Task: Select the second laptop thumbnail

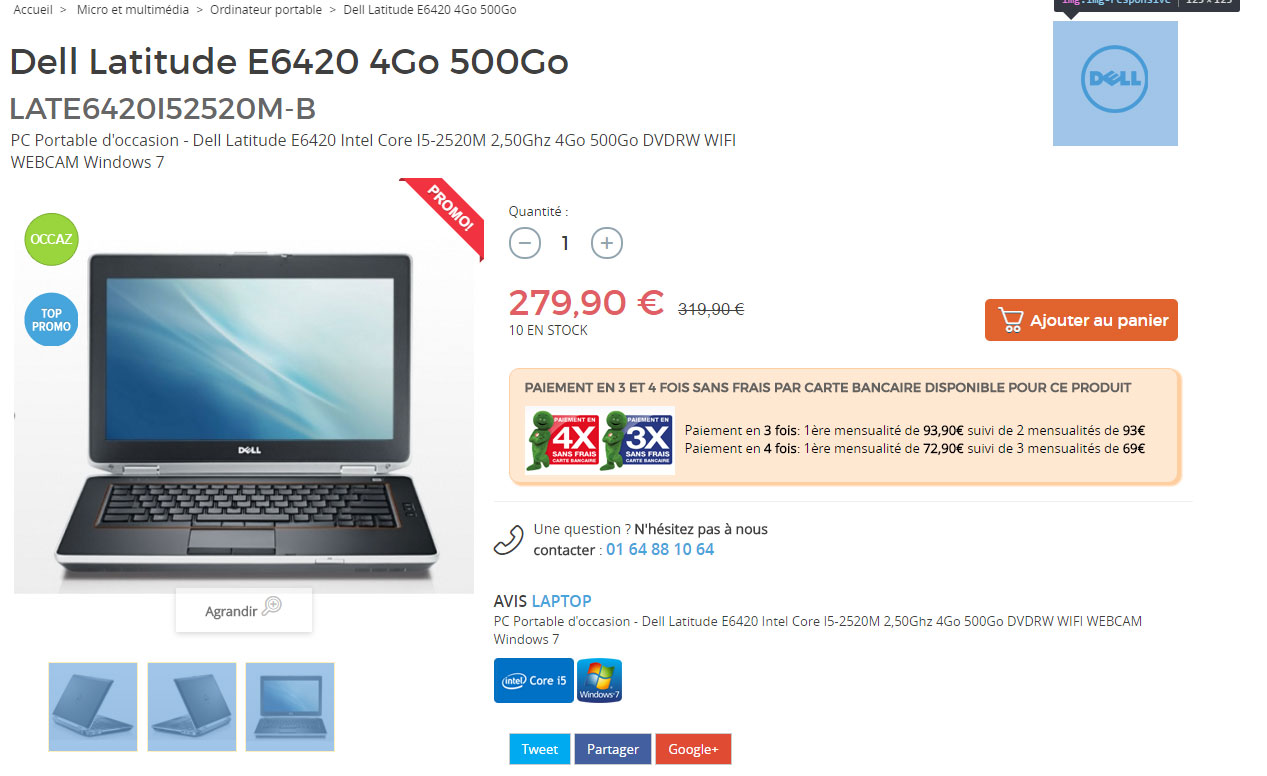Action: click(192, 707)
